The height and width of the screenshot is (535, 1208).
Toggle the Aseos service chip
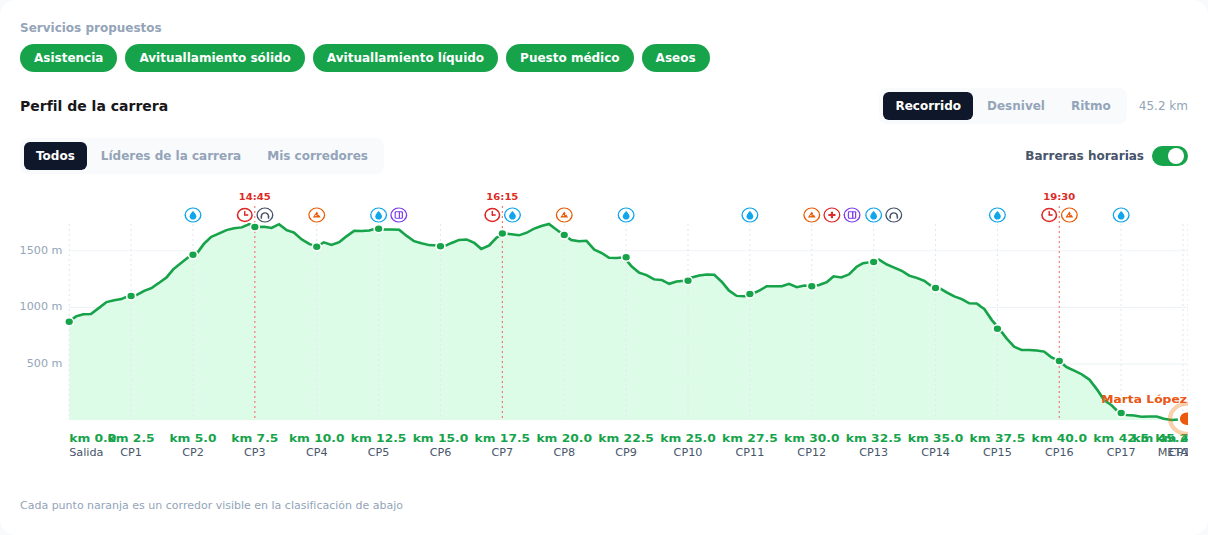[676, 58]
